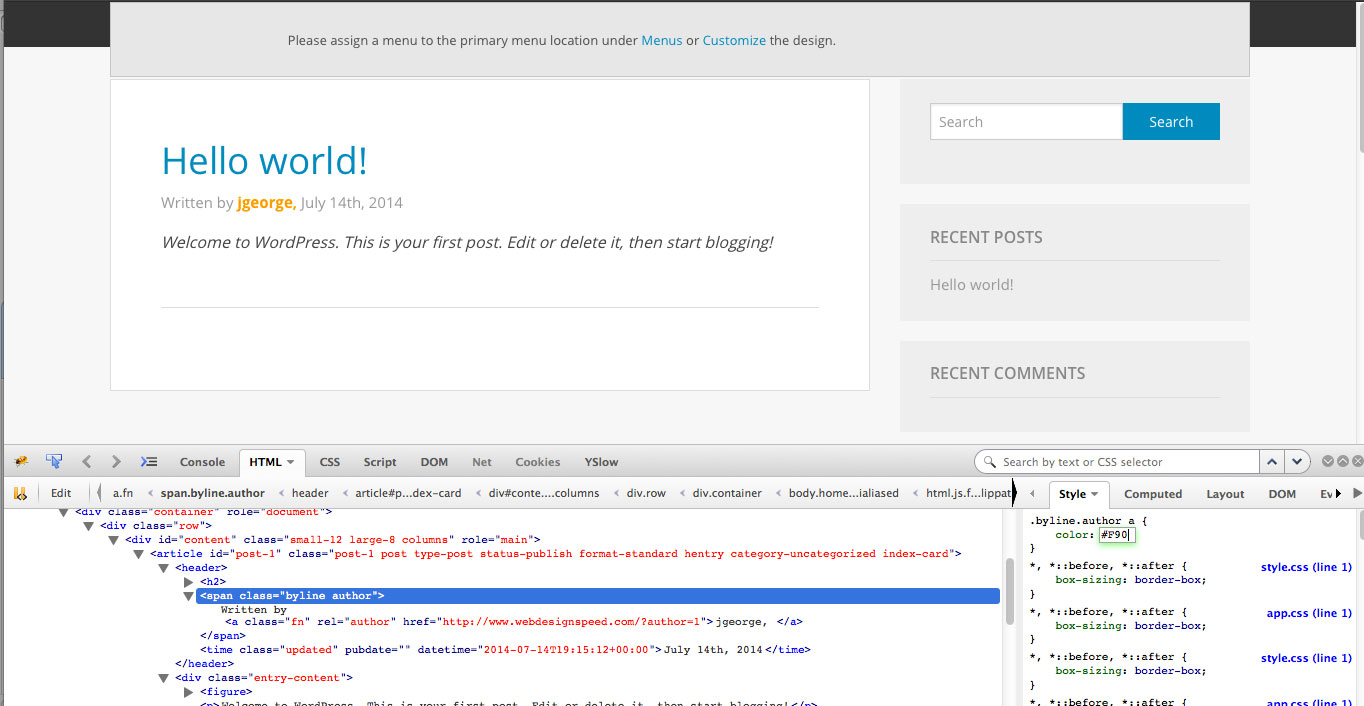The height and width of the screenshot is (706, 1364).
Task: Collapse the article post-1 node
Action: pos(139,554)
